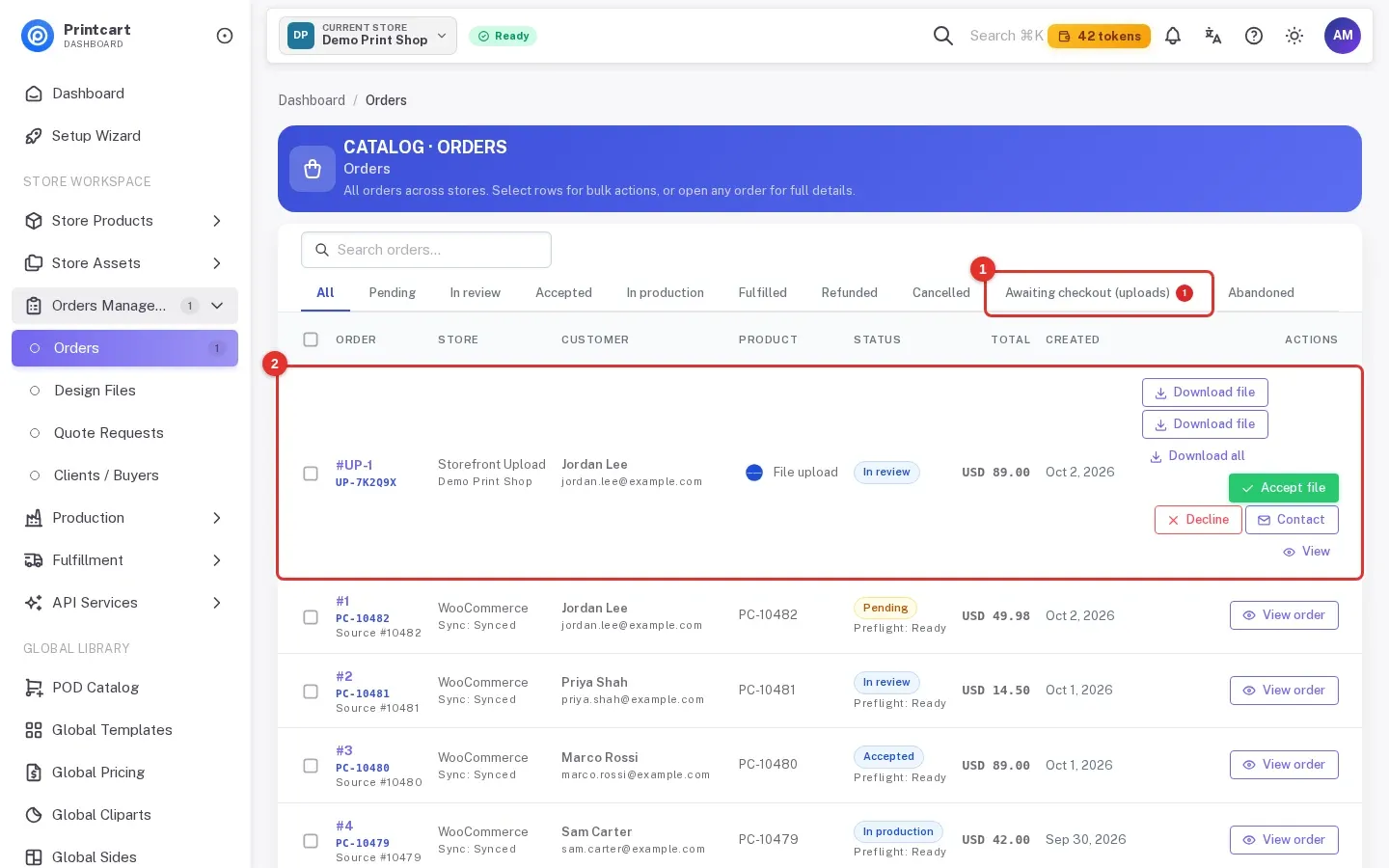Switch to the In production tab
The width and height of the screenshot is (1389, 868).
(x=665, y=293)
